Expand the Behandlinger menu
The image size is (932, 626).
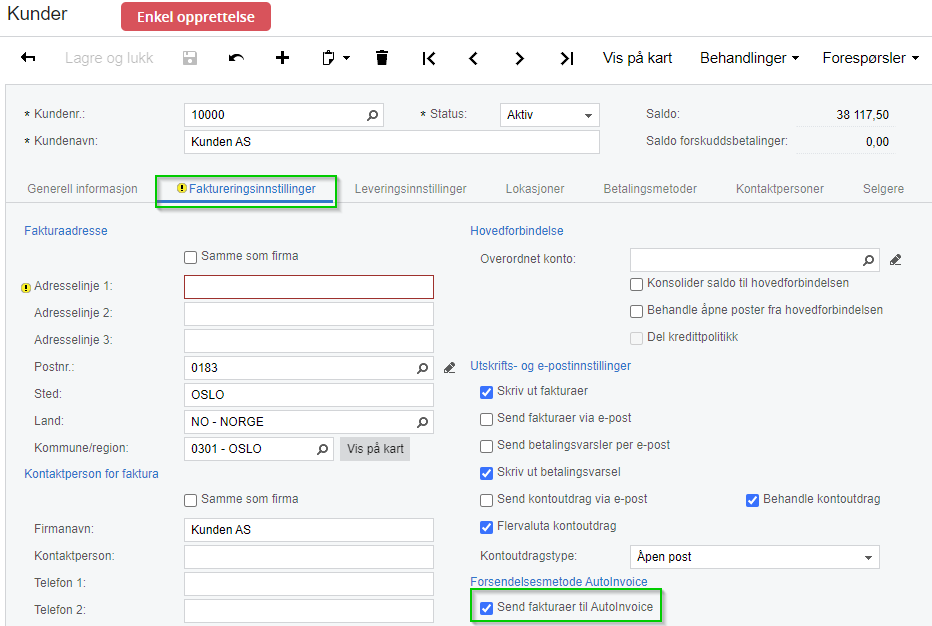[x=748, y=58]
